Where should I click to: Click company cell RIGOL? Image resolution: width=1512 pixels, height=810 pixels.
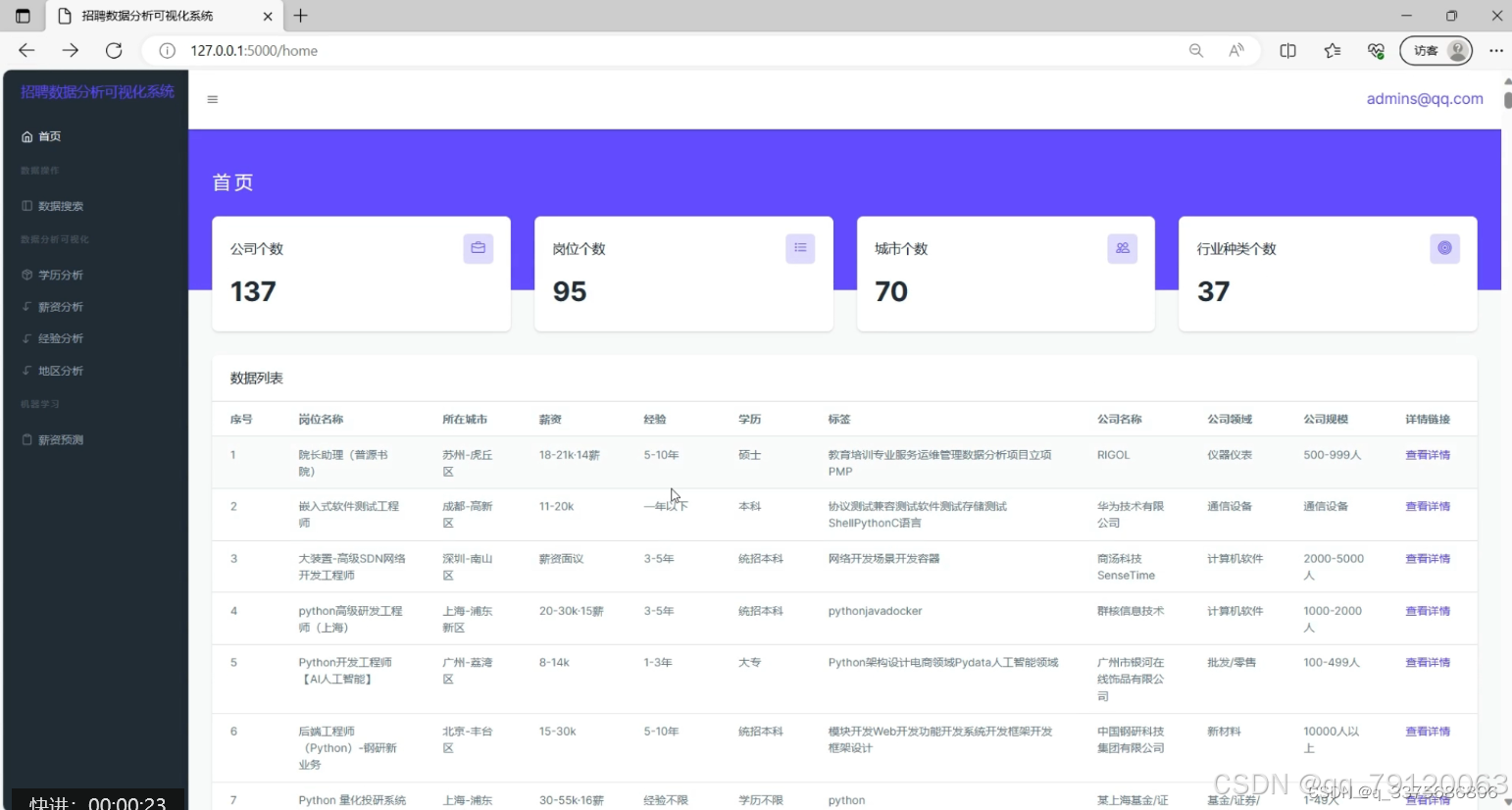click(1114, 455)
